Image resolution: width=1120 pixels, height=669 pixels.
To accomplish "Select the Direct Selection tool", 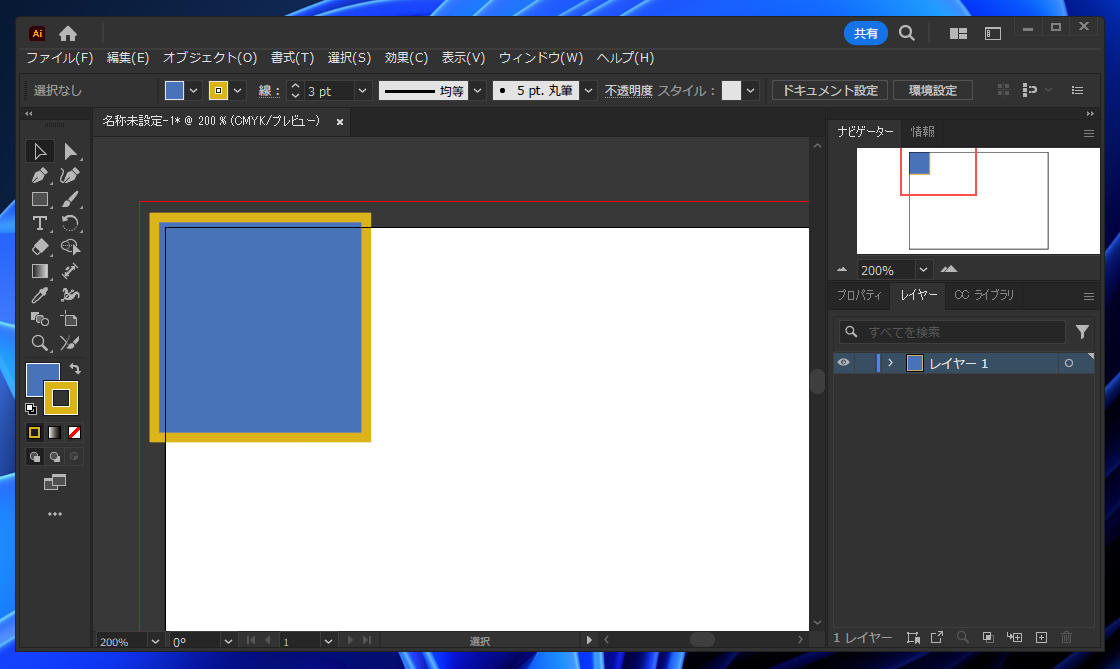I will pyautogui.click(x=70, y=151).
